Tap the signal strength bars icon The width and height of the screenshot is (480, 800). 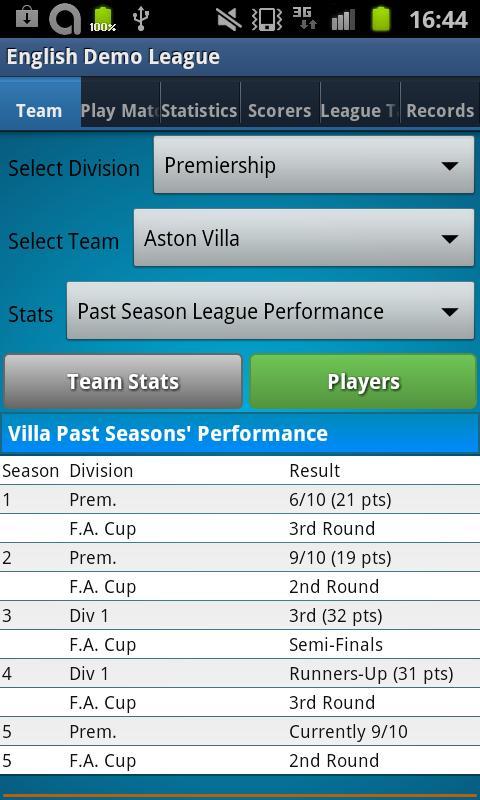click(343, 20)
